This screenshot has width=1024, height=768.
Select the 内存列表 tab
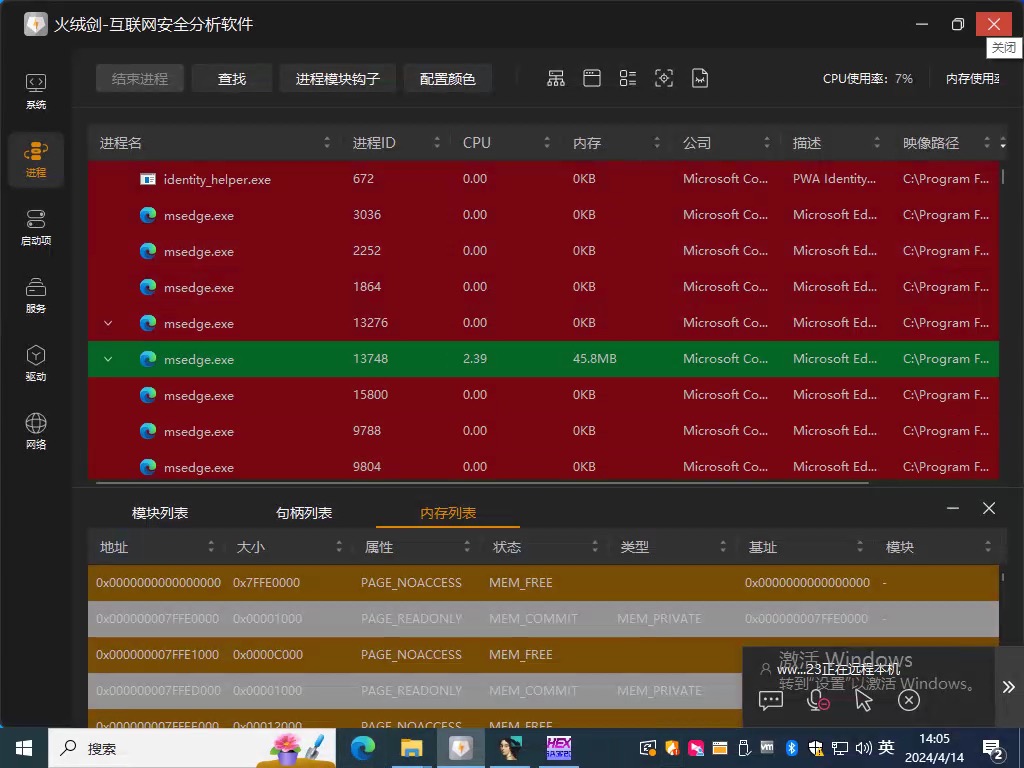click(448, 513)
